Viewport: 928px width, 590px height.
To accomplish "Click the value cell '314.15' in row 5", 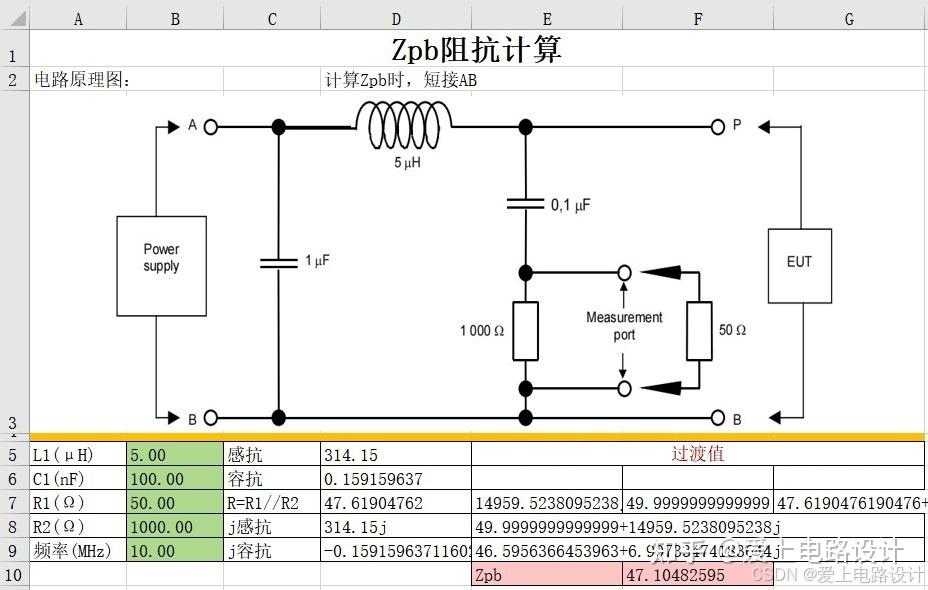I will click(x=396, y=454).
